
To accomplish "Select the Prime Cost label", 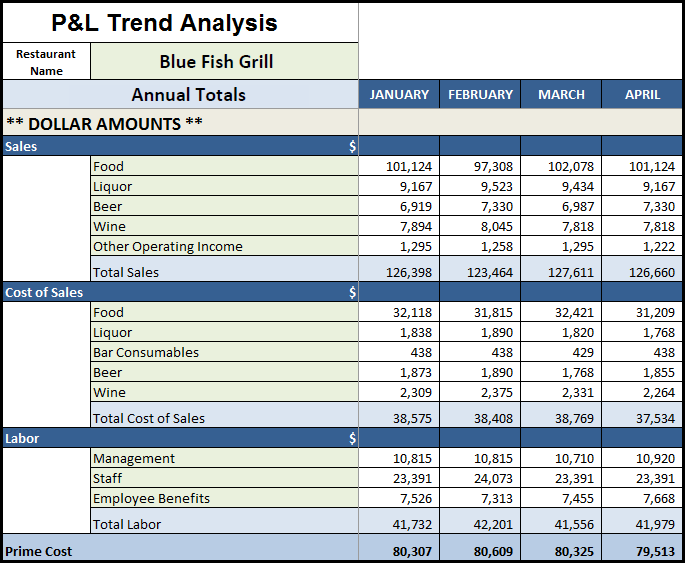I will [180, 547].
